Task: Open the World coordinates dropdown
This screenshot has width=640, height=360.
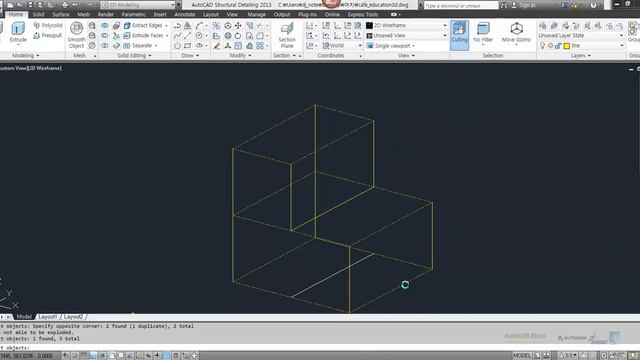Action: coord(342,46)
